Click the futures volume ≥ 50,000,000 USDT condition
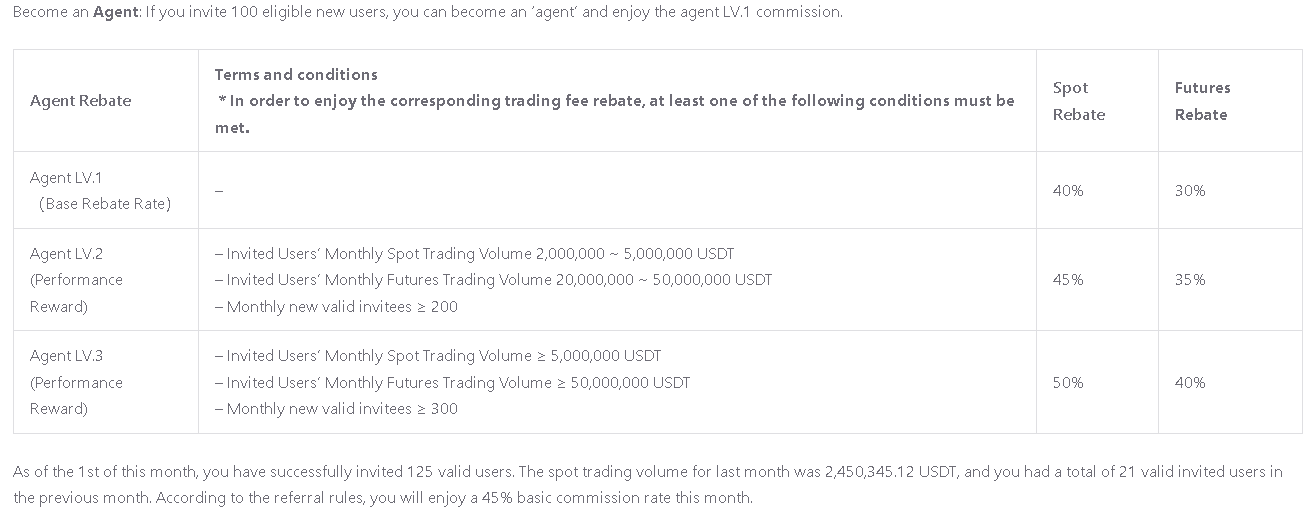The image size is (1315, 529). tap(452, 383)
